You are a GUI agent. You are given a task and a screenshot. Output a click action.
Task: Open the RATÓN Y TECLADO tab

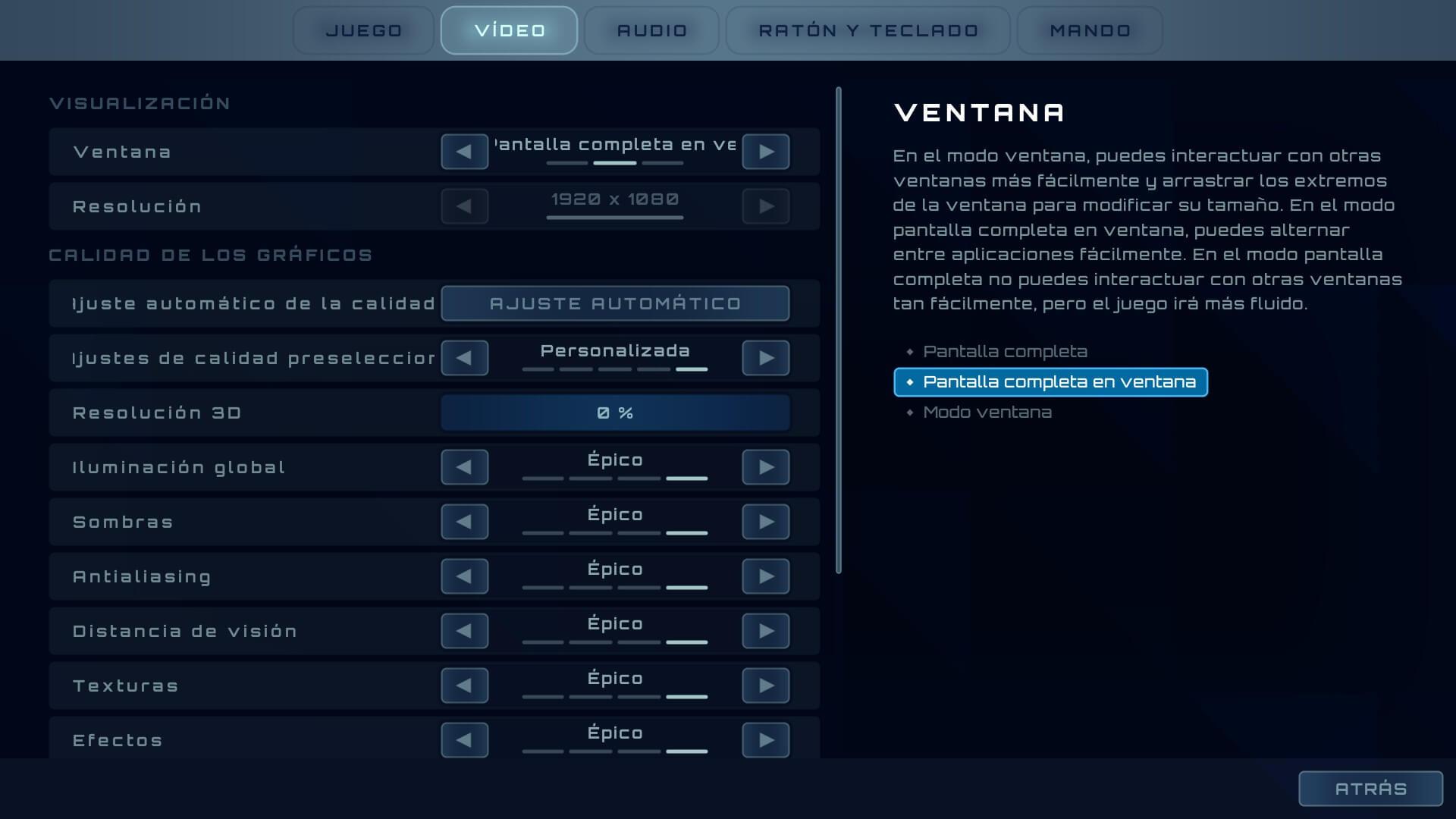tap(868, 30)
